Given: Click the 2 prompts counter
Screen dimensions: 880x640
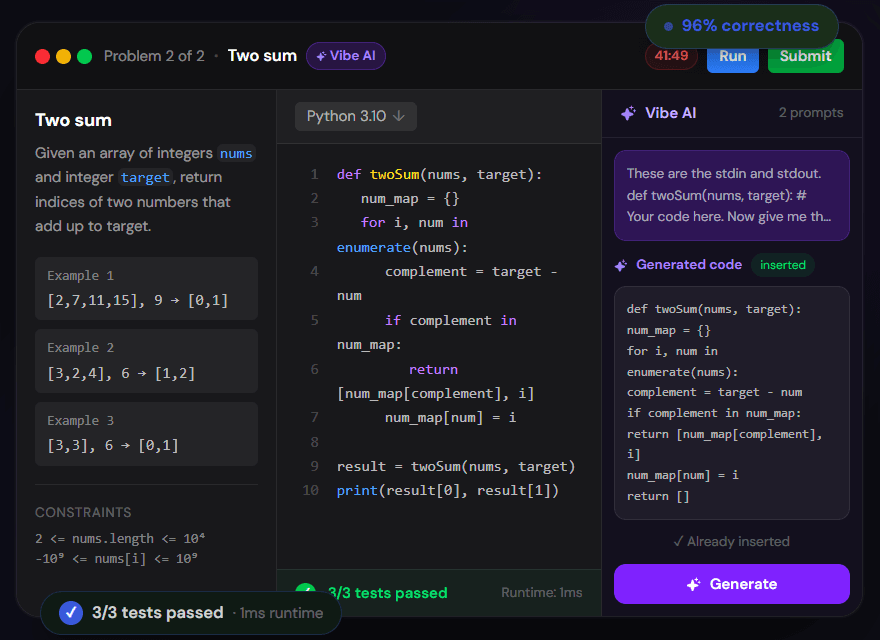Looking at the screenshot, I should (x=810, y=113).
